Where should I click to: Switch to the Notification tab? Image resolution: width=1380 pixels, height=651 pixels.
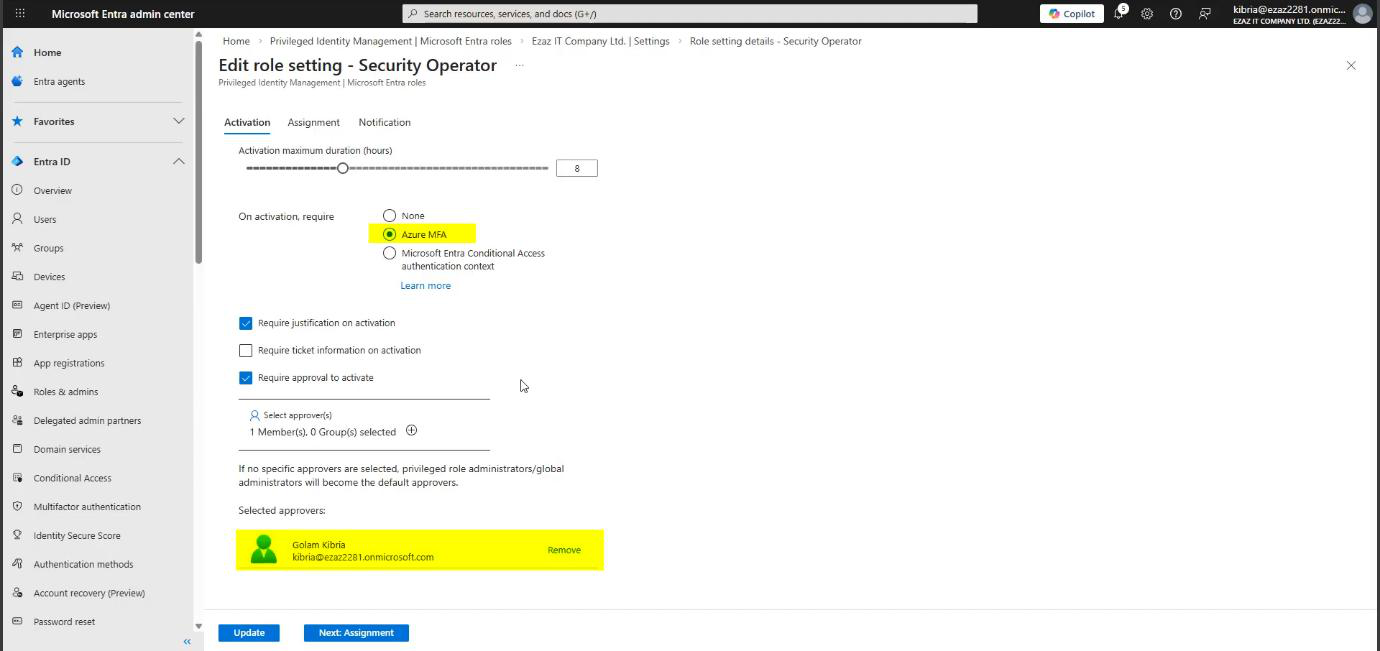[x=385, y=122]
